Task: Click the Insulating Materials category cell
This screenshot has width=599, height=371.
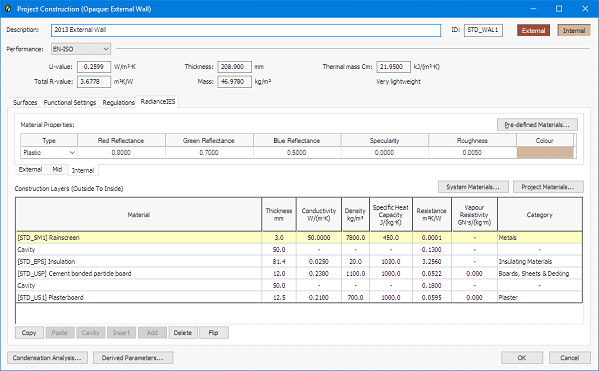Action: pos(540,262)
